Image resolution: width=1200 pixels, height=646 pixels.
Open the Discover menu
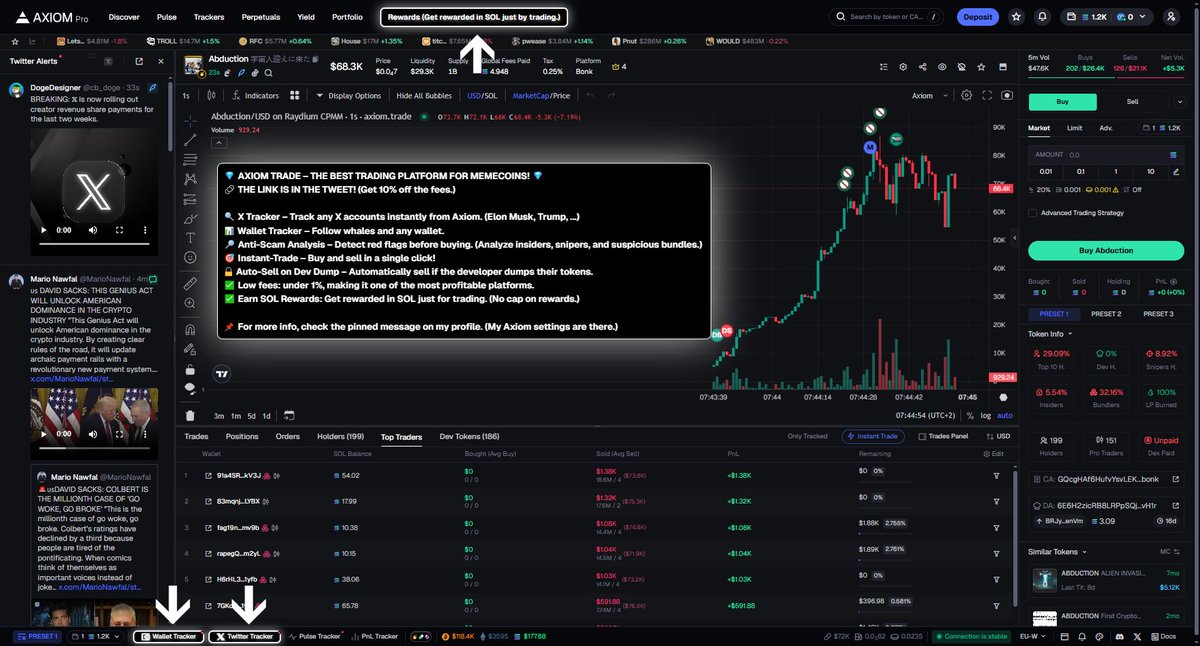124,17
